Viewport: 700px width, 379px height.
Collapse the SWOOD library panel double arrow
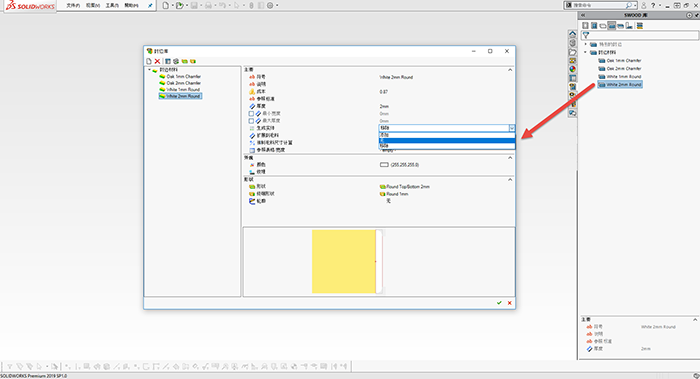(583, 15)
